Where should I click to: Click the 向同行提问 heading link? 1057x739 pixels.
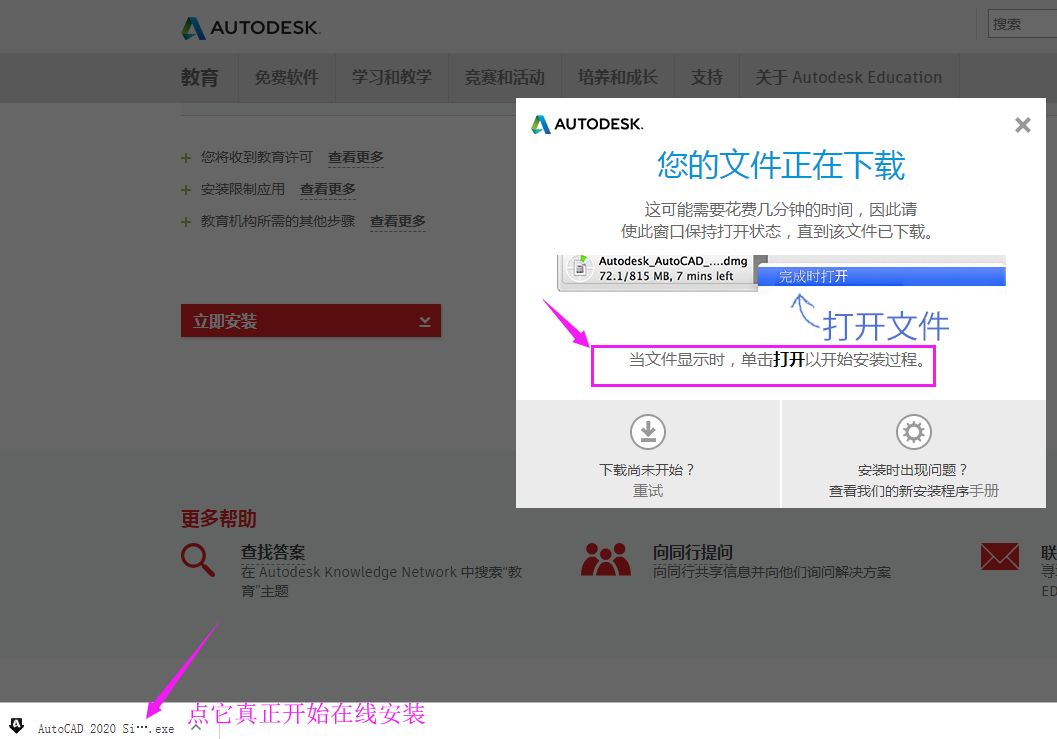[x=692, y=552]
